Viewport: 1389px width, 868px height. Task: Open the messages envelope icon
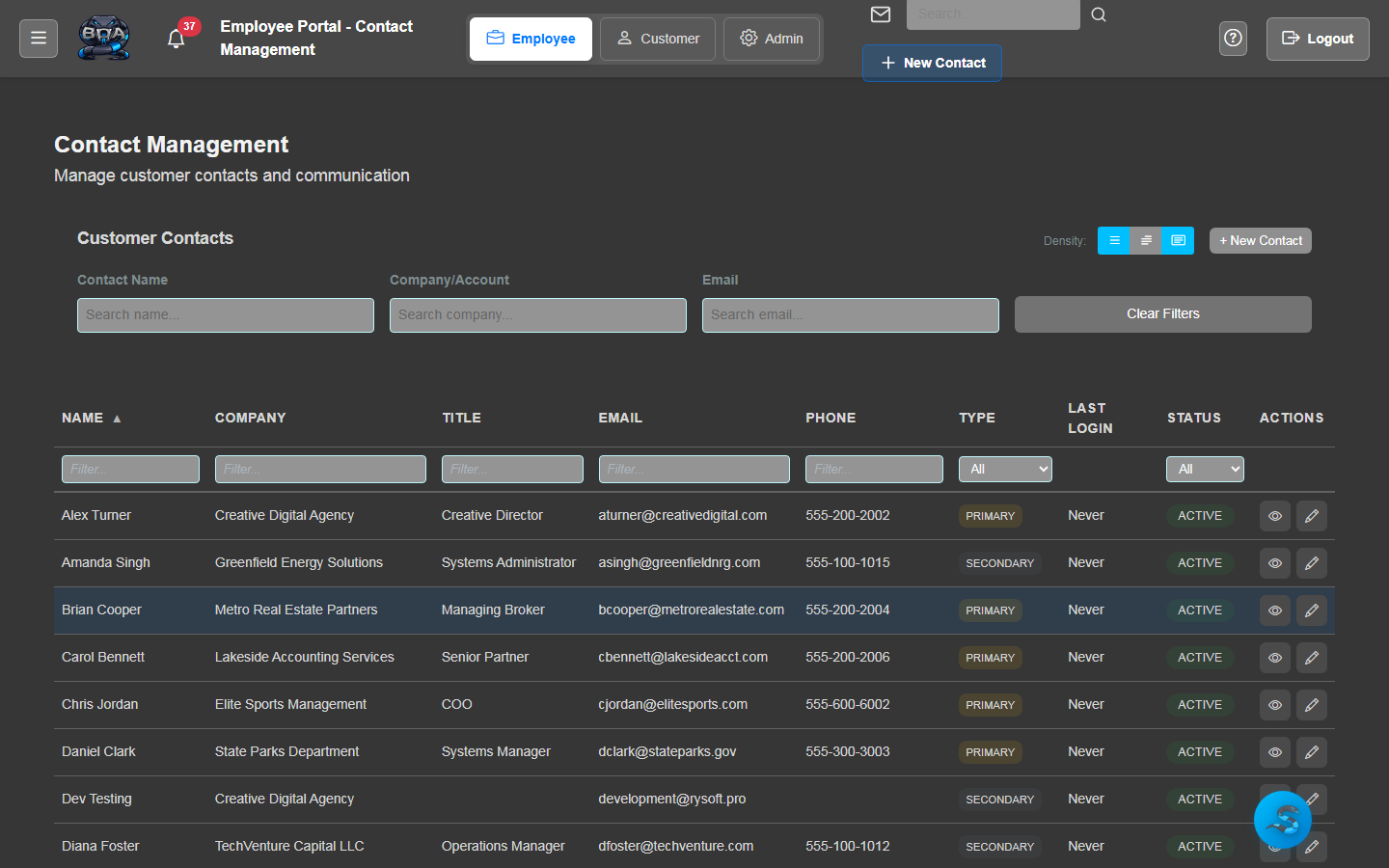click(880, 14)
